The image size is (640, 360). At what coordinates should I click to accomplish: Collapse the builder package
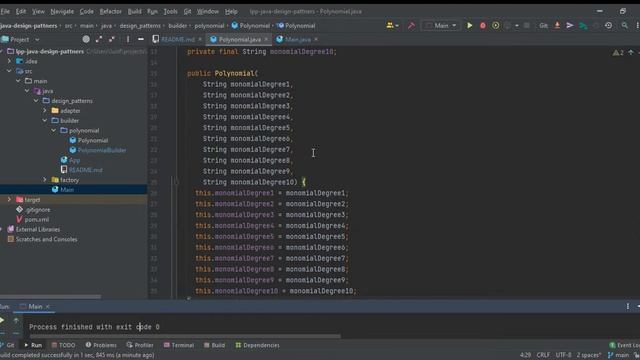(x=45, y=120)
